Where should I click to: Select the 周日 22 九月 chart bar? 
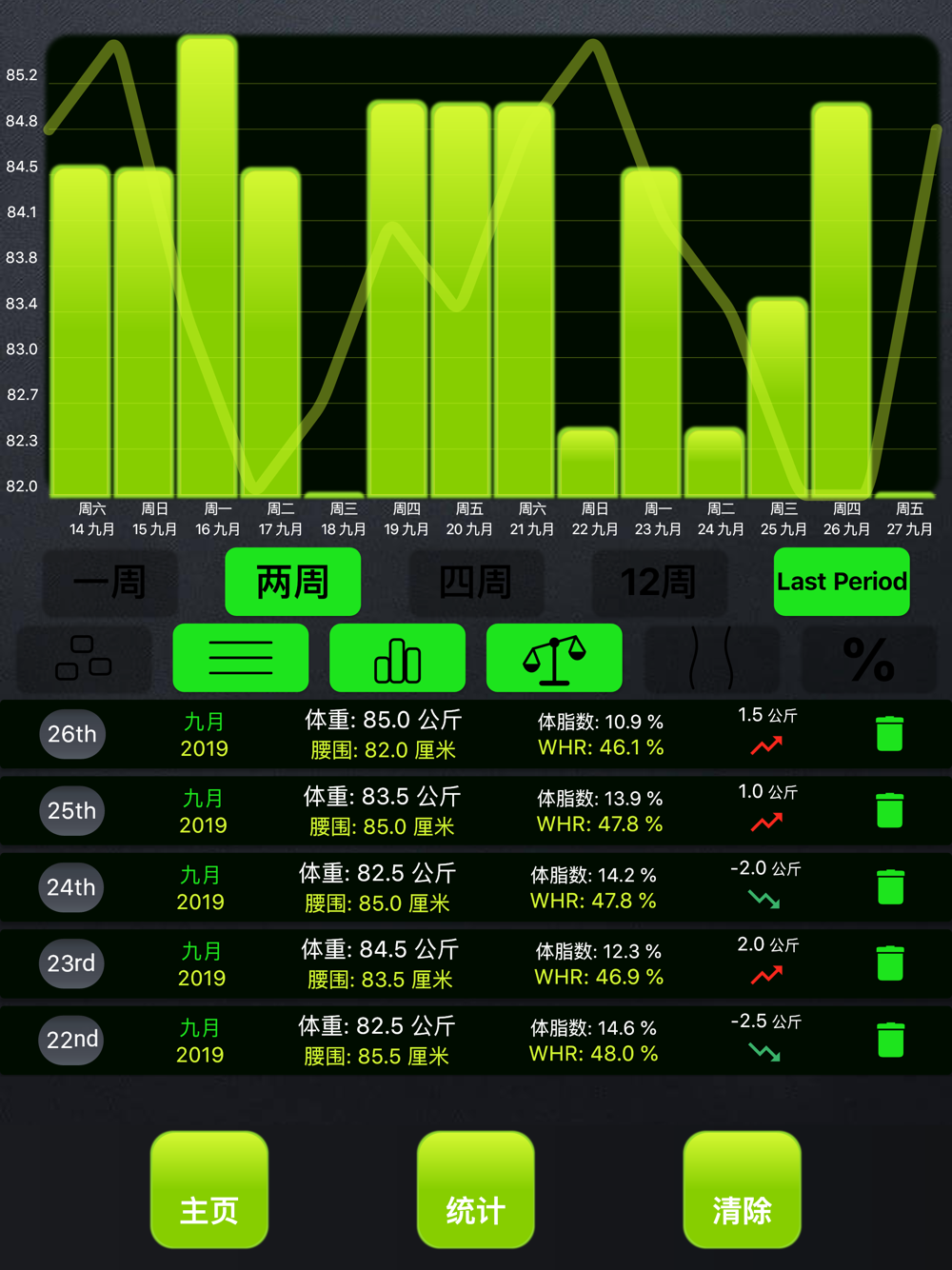[588, 462]
